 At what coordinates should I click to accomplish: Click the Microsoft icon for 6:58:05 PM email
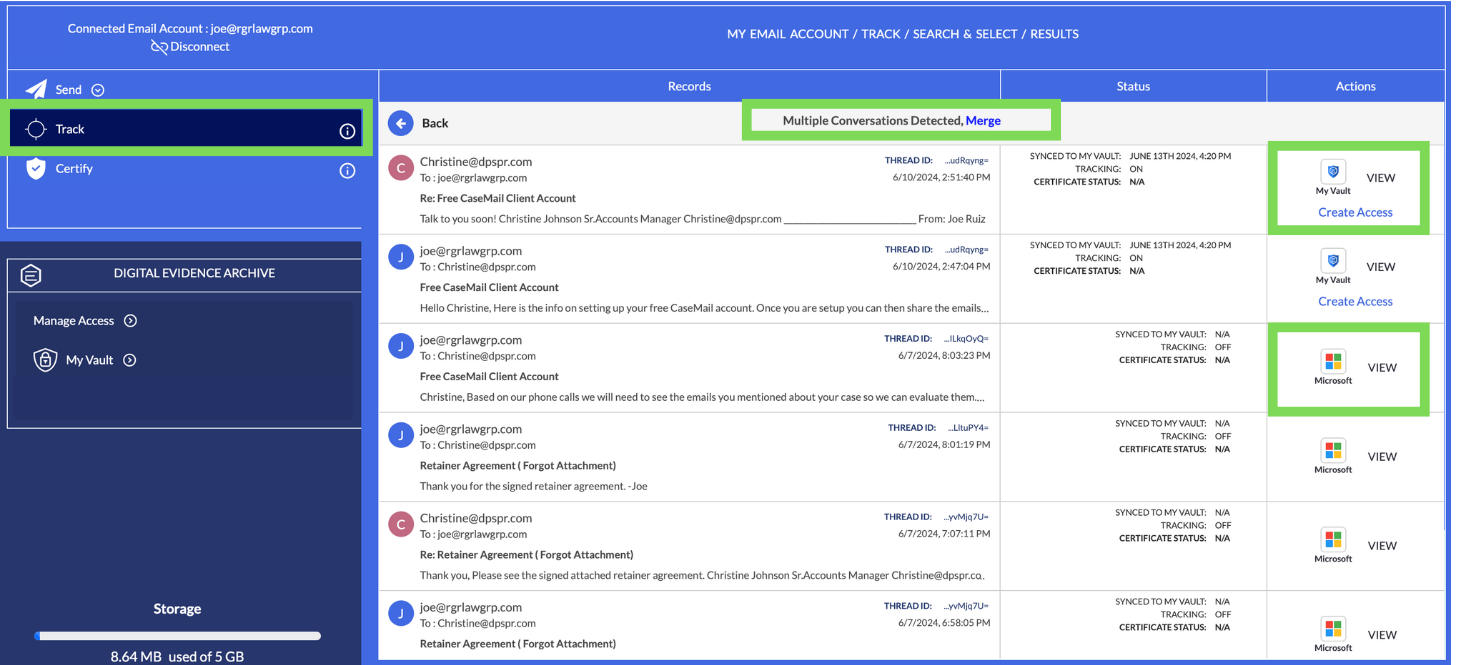click(x=1333, y=628)
